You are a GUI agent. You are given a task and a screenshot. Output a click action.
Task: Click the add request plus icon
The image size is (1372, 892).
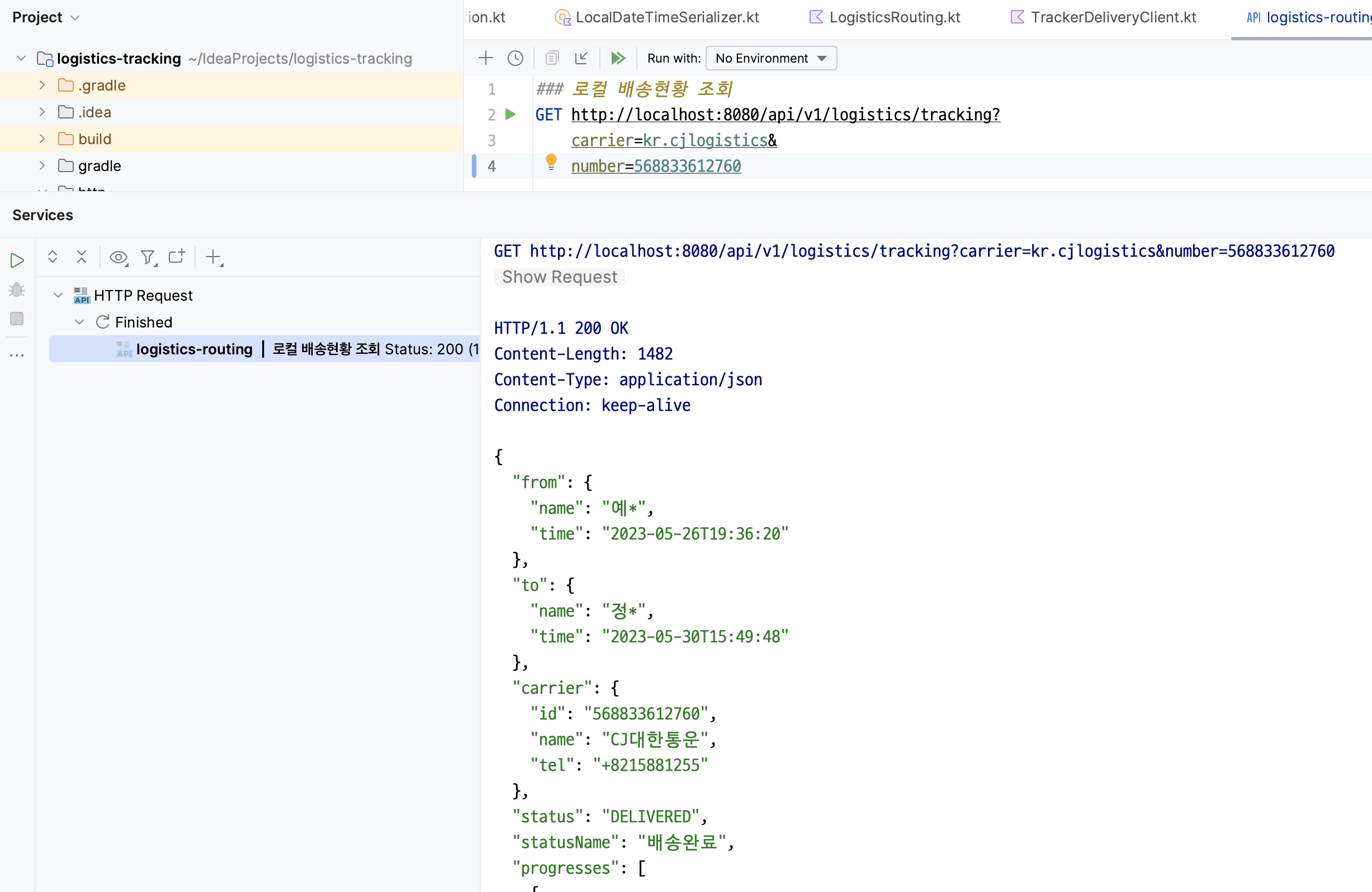coord(485,58)
